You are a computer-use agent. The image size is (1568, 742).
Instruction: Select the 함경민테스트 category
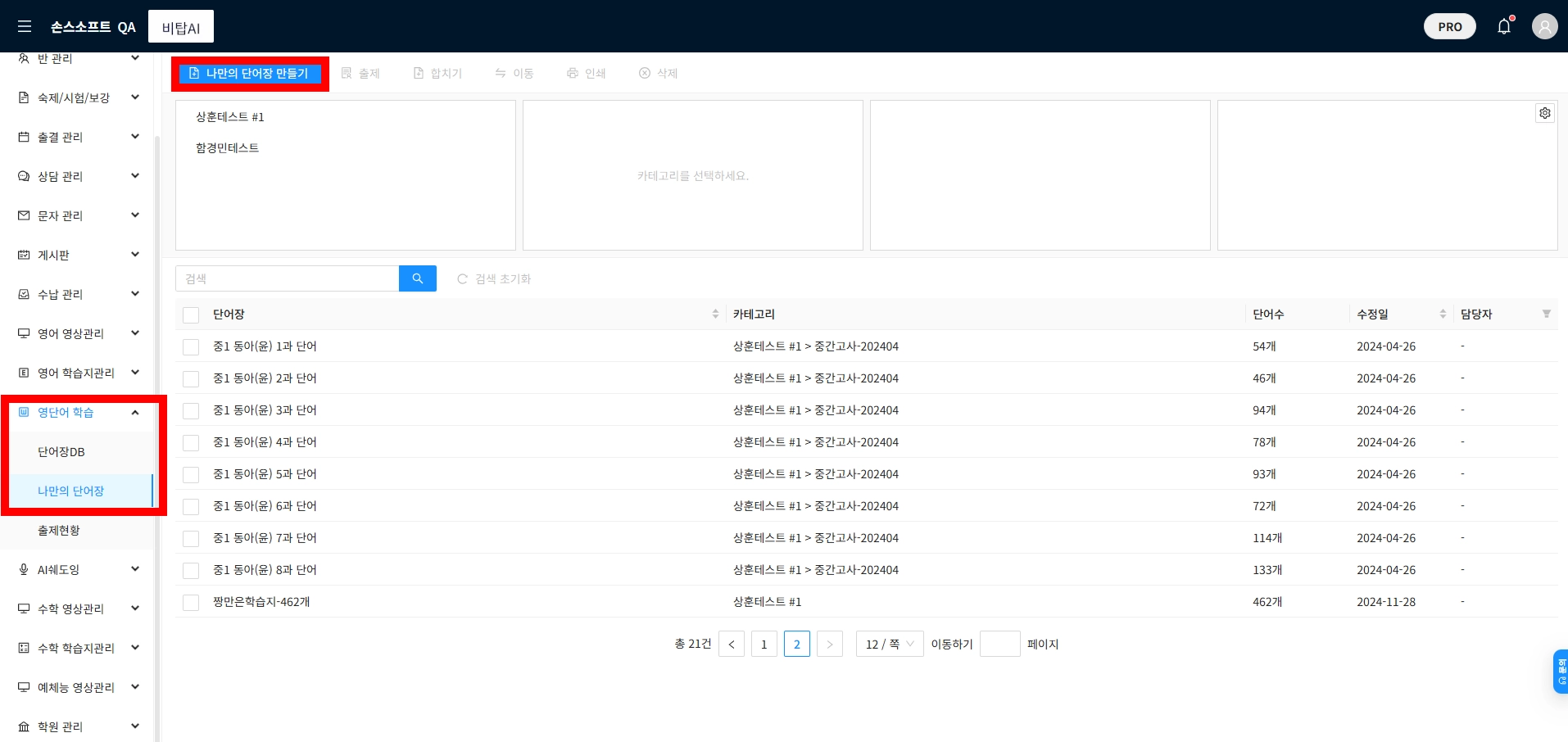(227, 148)
